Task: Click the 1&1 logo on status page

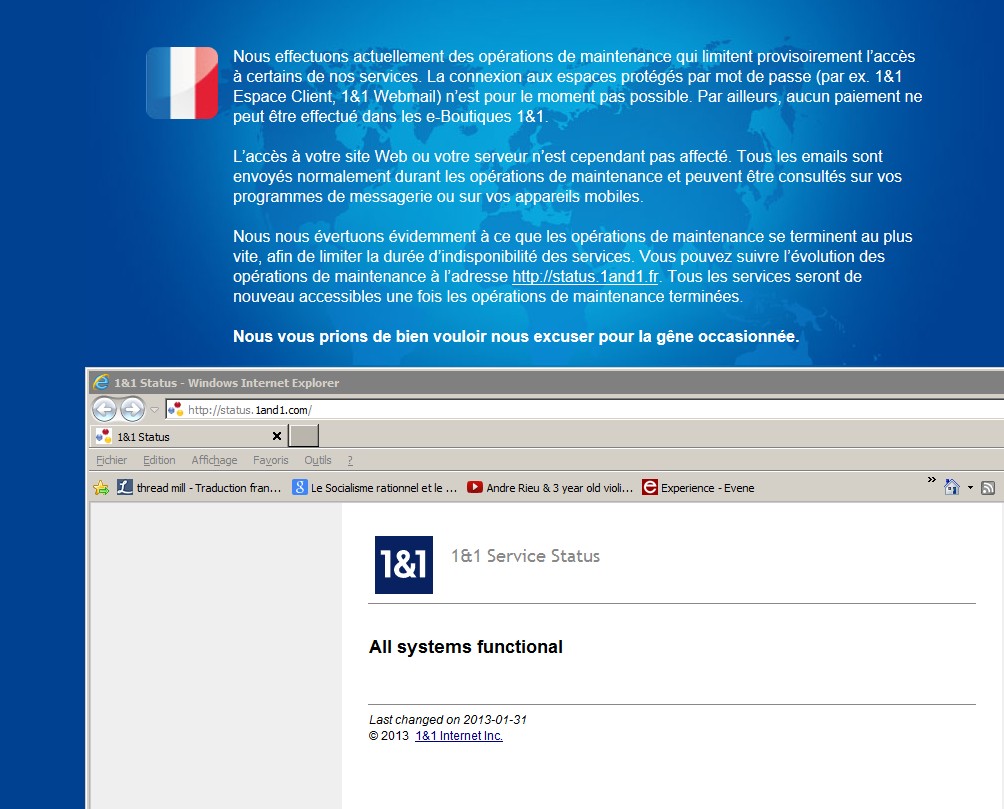Action: point(403,564)
